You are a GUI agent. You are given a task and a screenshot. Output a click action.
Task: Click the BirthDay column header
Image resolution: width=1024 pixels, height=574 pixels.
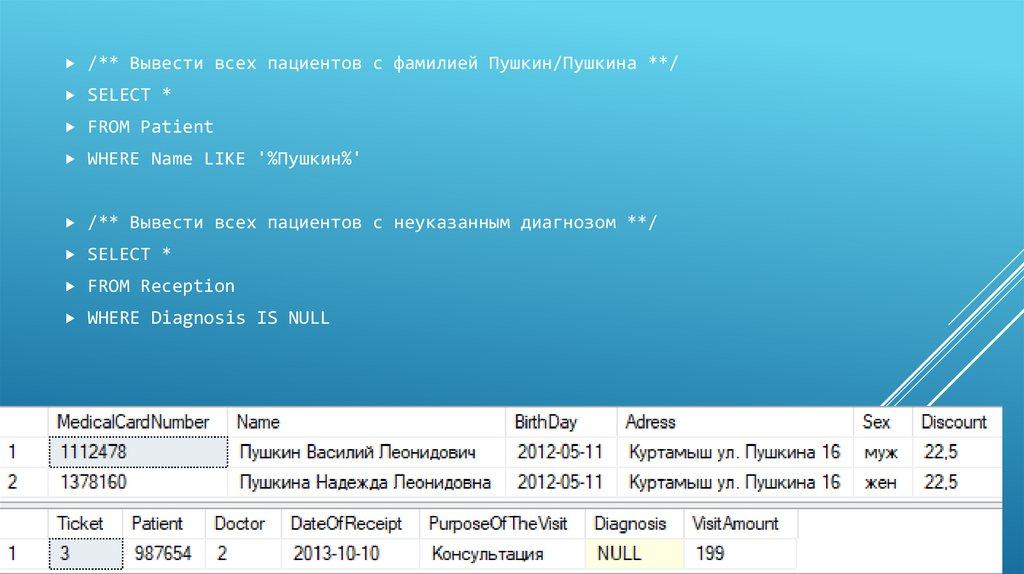pyautogui.click(x=546, y=422)
